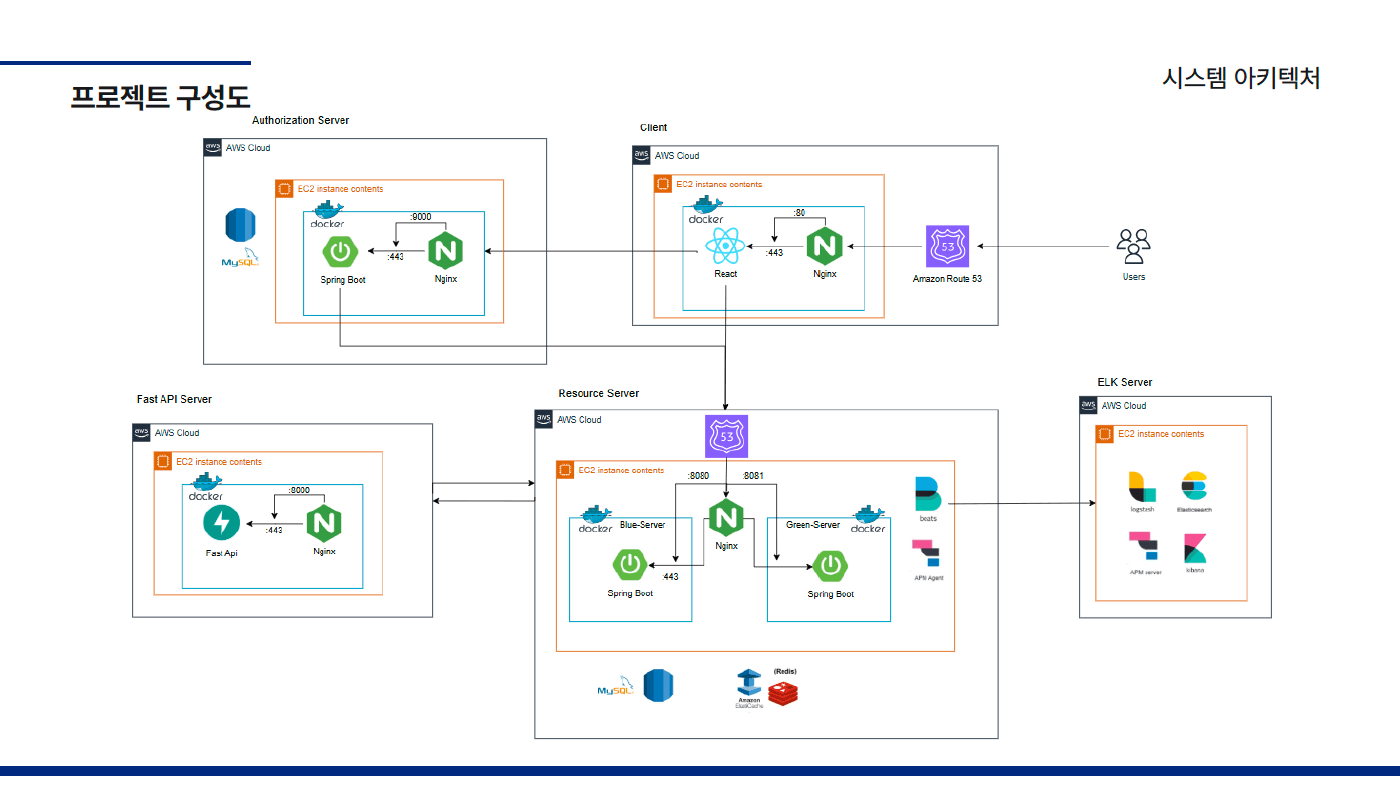Click the AWS logo of Resource Server cloud

pyautogui.click(x=544, y=419)
